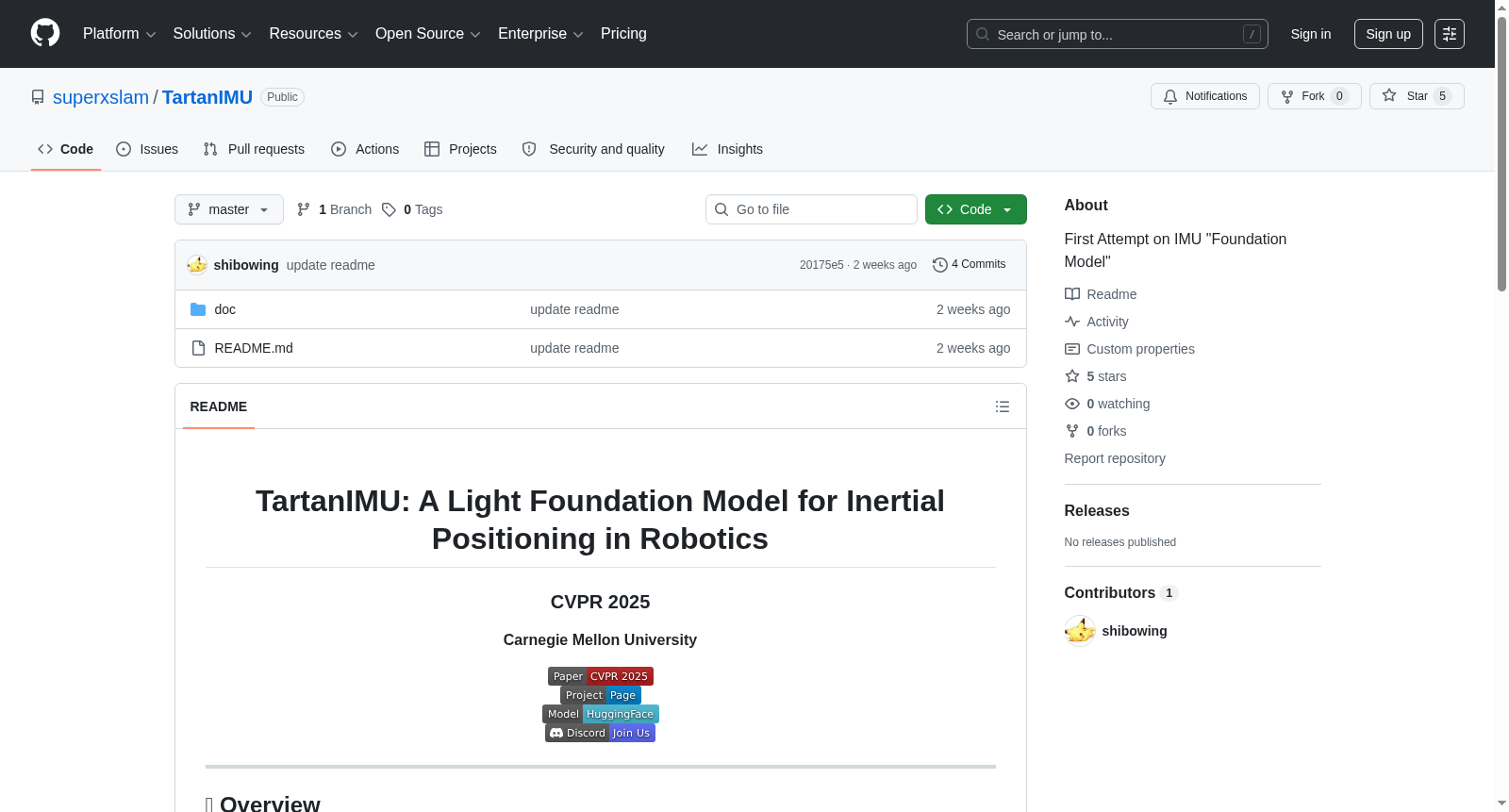Switch to the Projects tab
Screen dimensions: 1509x812
click(460, 149)
